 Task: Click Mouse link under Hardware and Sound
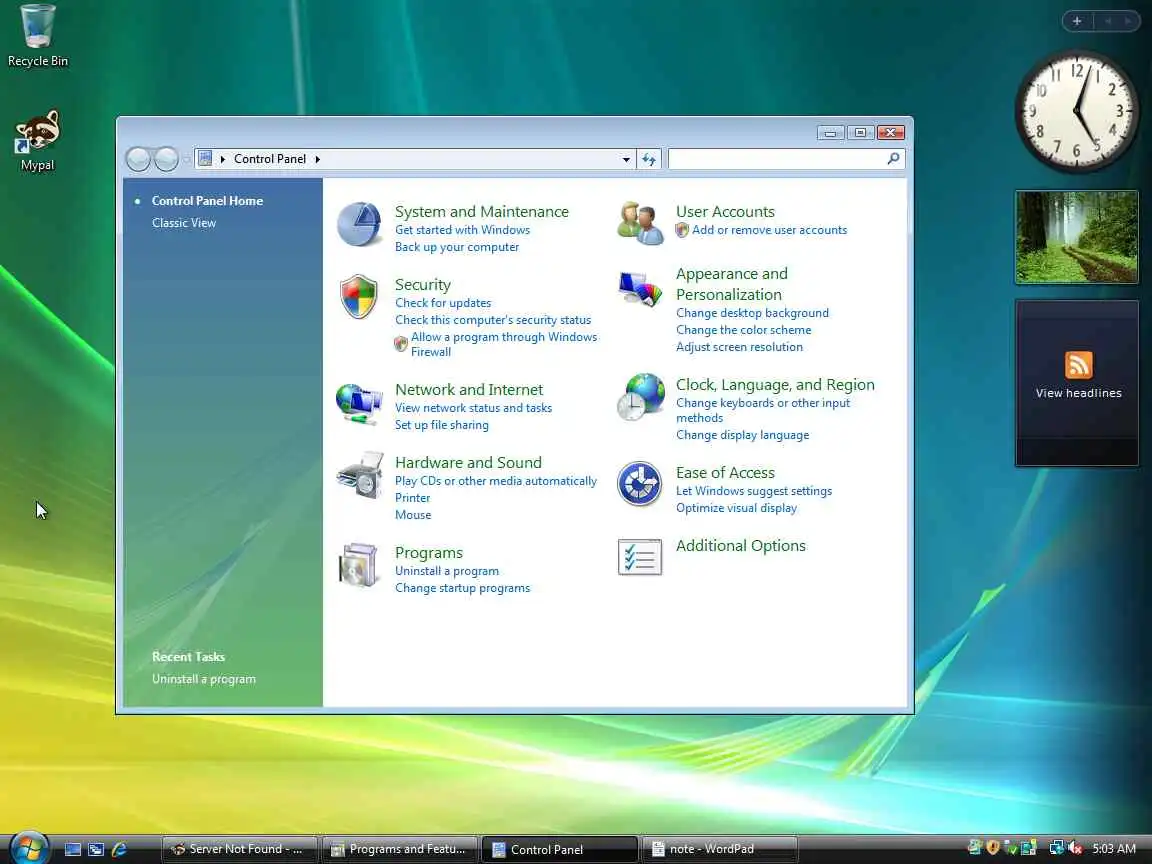click(413, 515)
